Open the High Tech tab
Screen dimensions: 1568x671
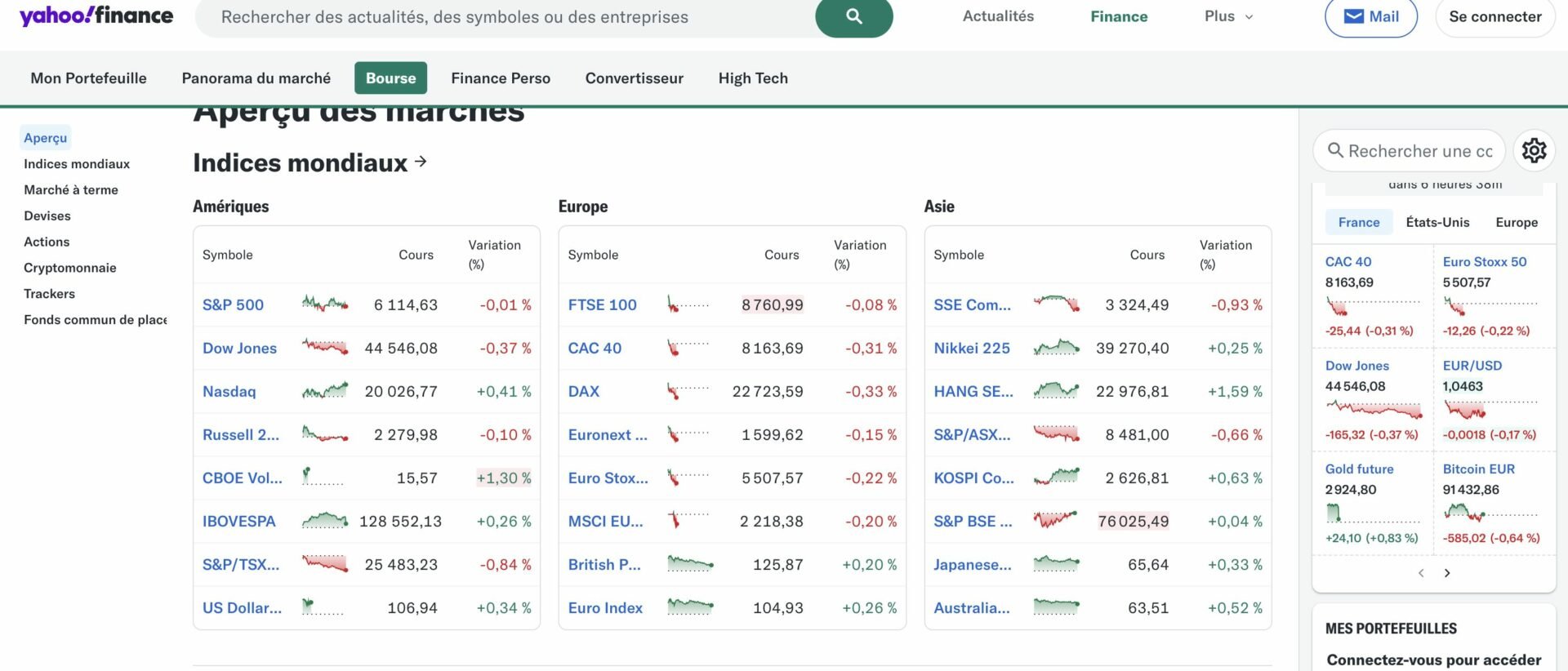click(753, 78)
